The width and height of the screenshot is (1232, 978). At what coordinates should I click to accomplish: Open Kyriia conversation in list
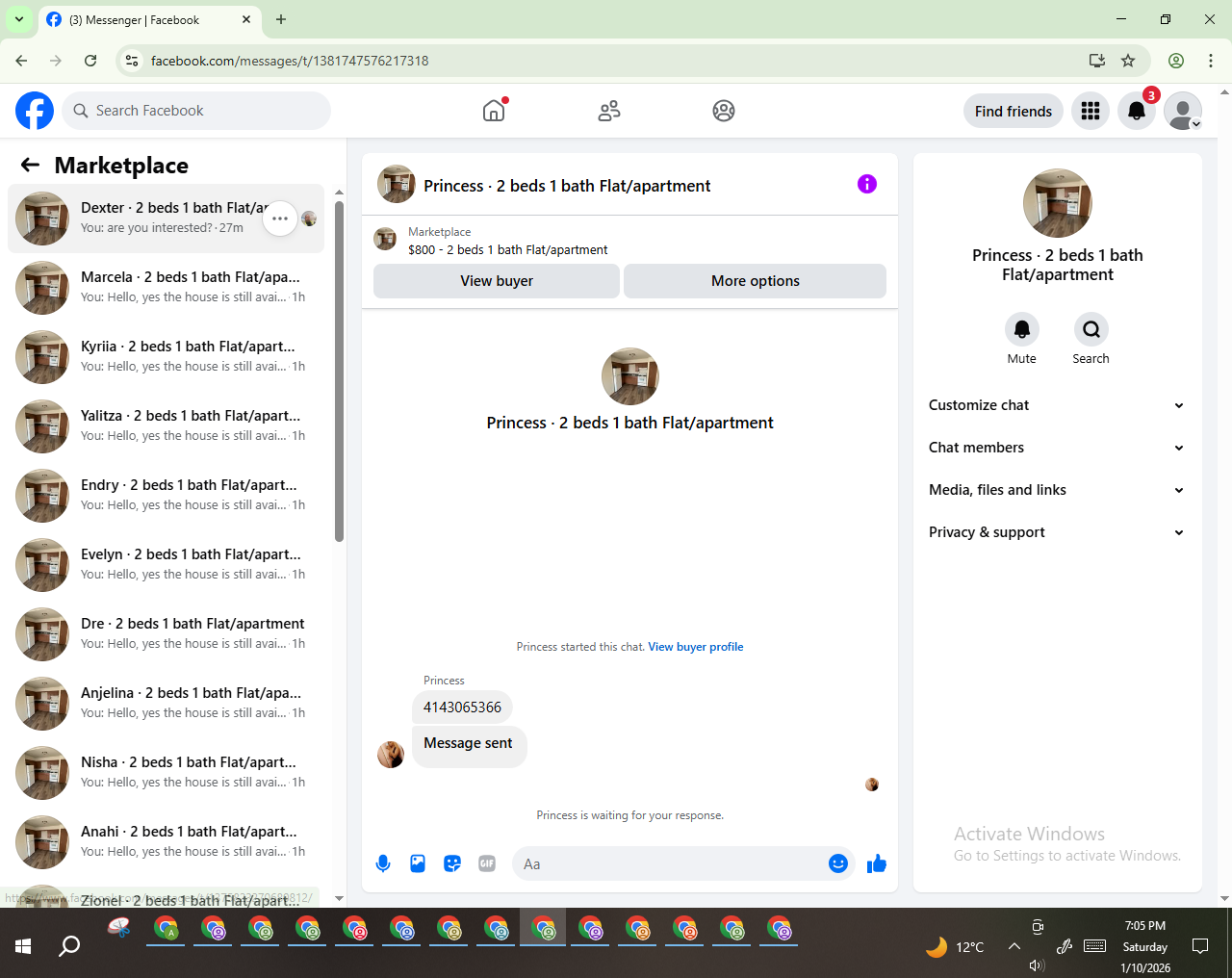click(166, 357)
